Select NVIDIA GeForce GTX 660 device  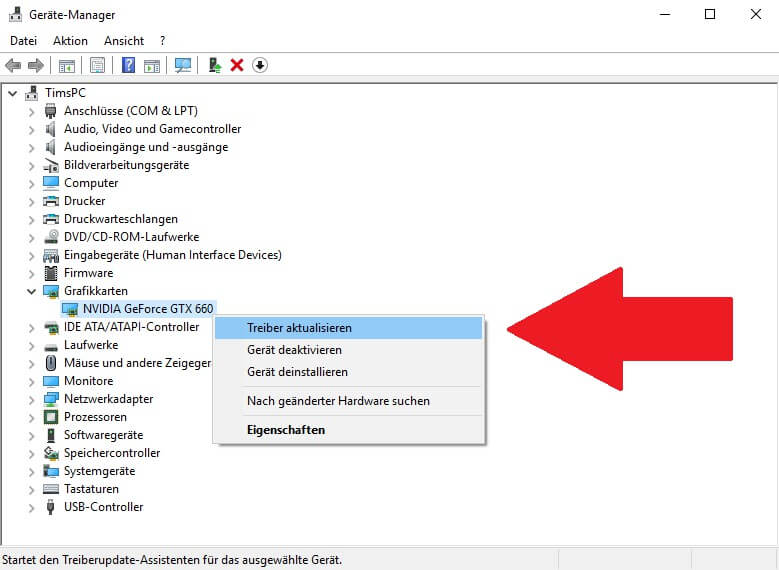148,309
